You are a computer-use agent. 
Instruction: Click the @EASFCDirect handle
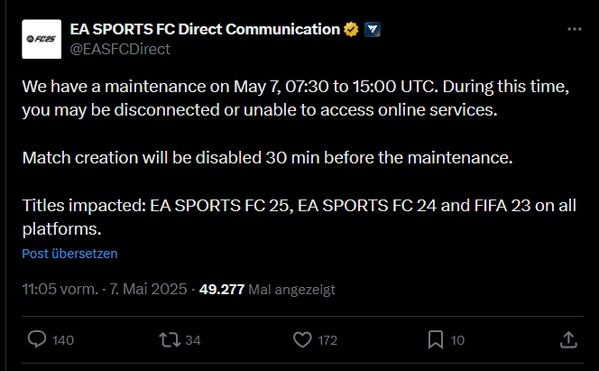click(x=120, y=49)
